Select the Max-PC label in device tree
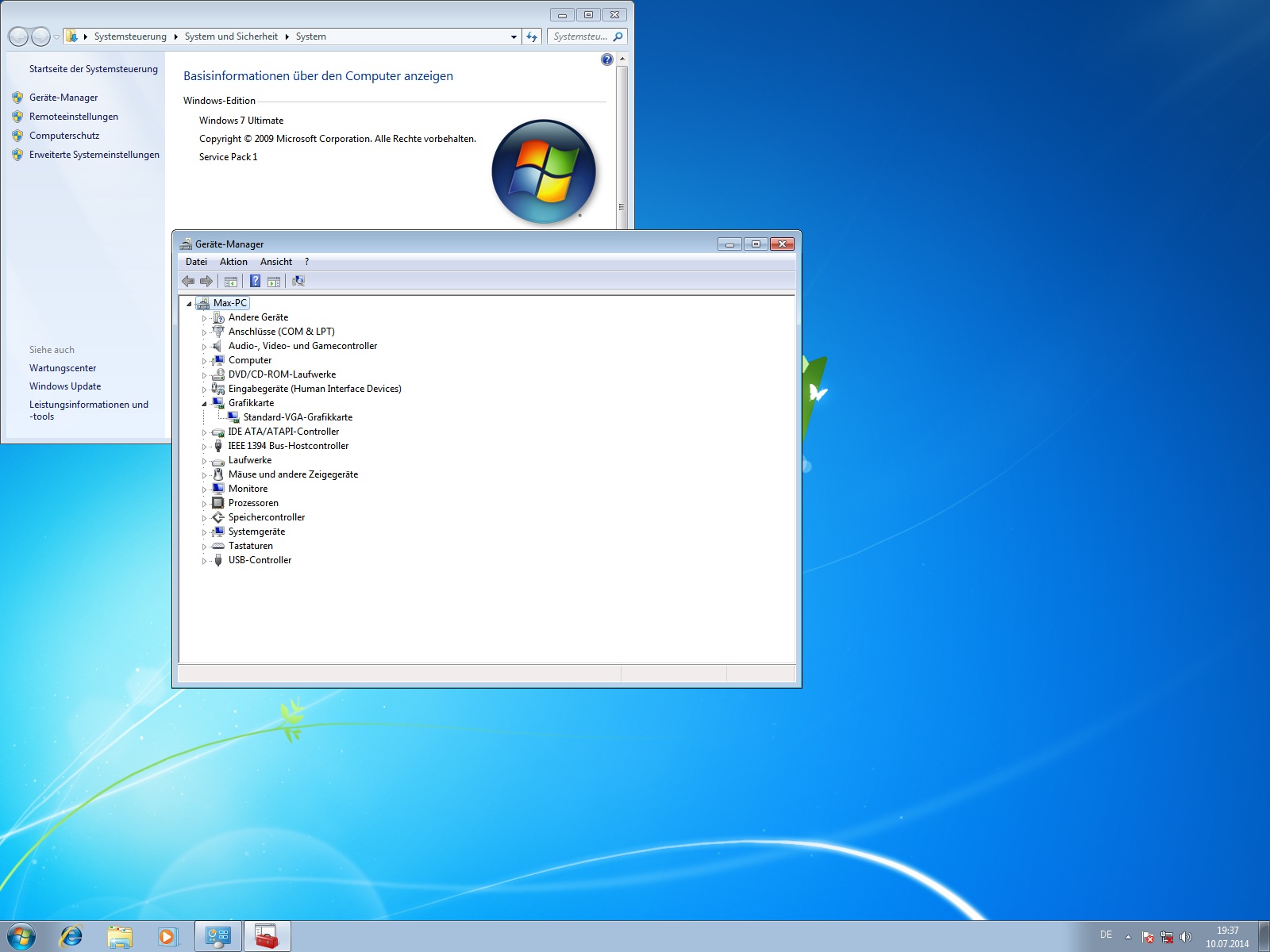 coord(230,303)
